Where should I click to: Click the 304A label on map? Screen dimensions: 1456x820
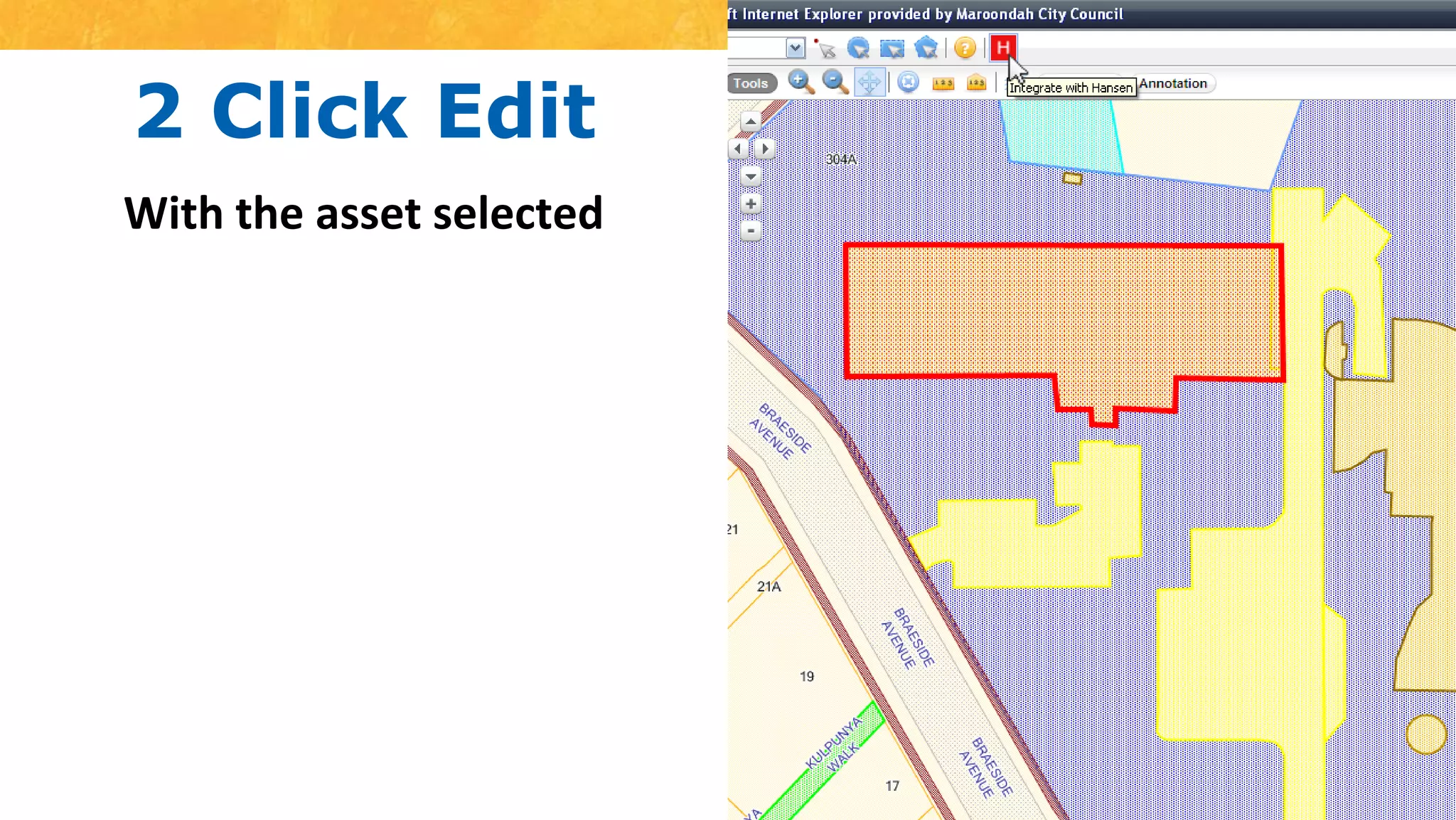click(841, 159)
